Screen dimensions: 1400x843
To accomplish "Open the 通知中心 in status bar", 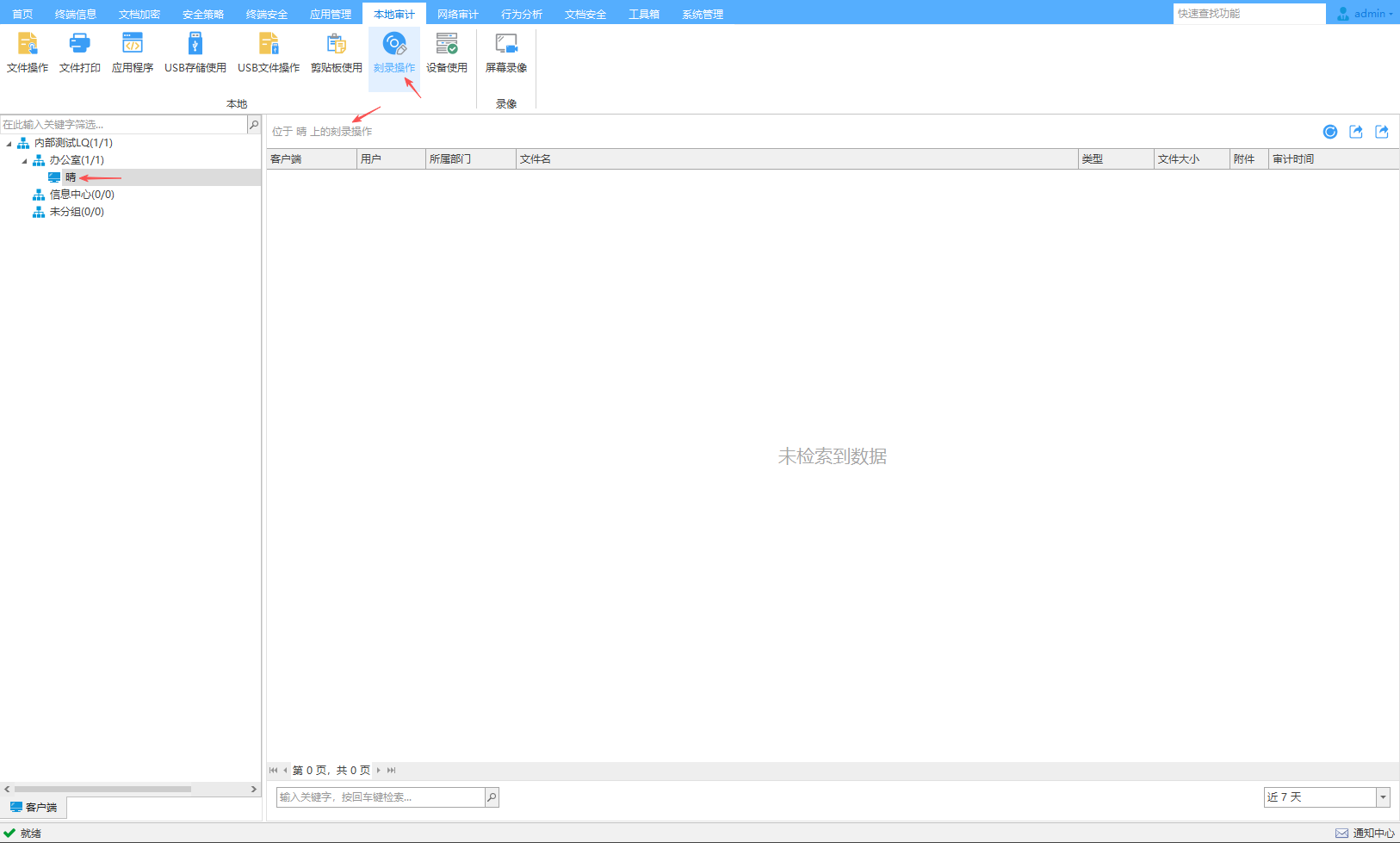I will (x=1365, y=833).
